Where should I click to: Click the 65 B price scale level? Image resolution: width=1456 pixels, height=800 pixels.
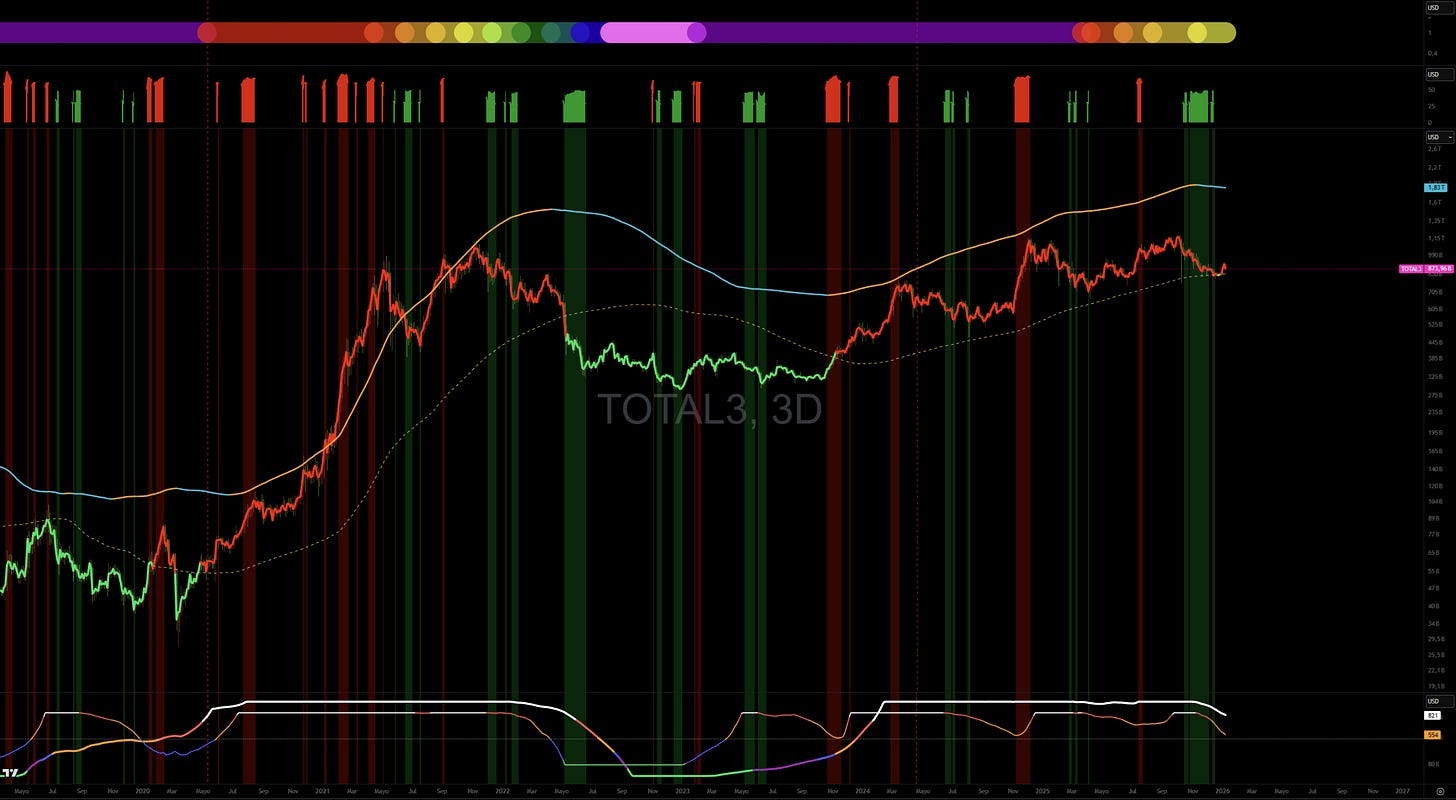(1434, 552)
